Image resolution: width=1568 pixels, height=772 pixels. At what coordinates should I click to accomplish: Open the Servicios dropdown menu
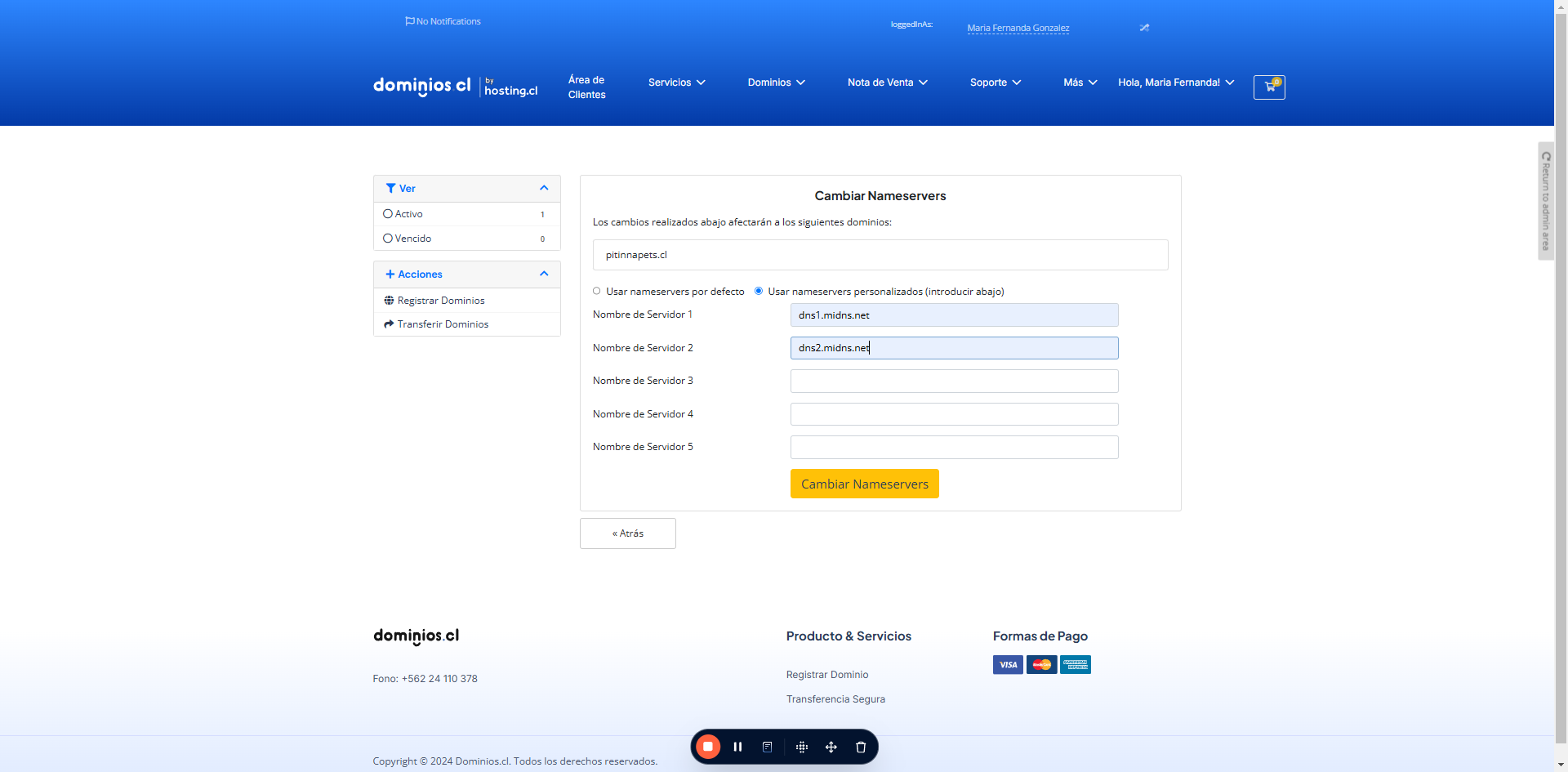pyautogui.click(x=677, y=83)
